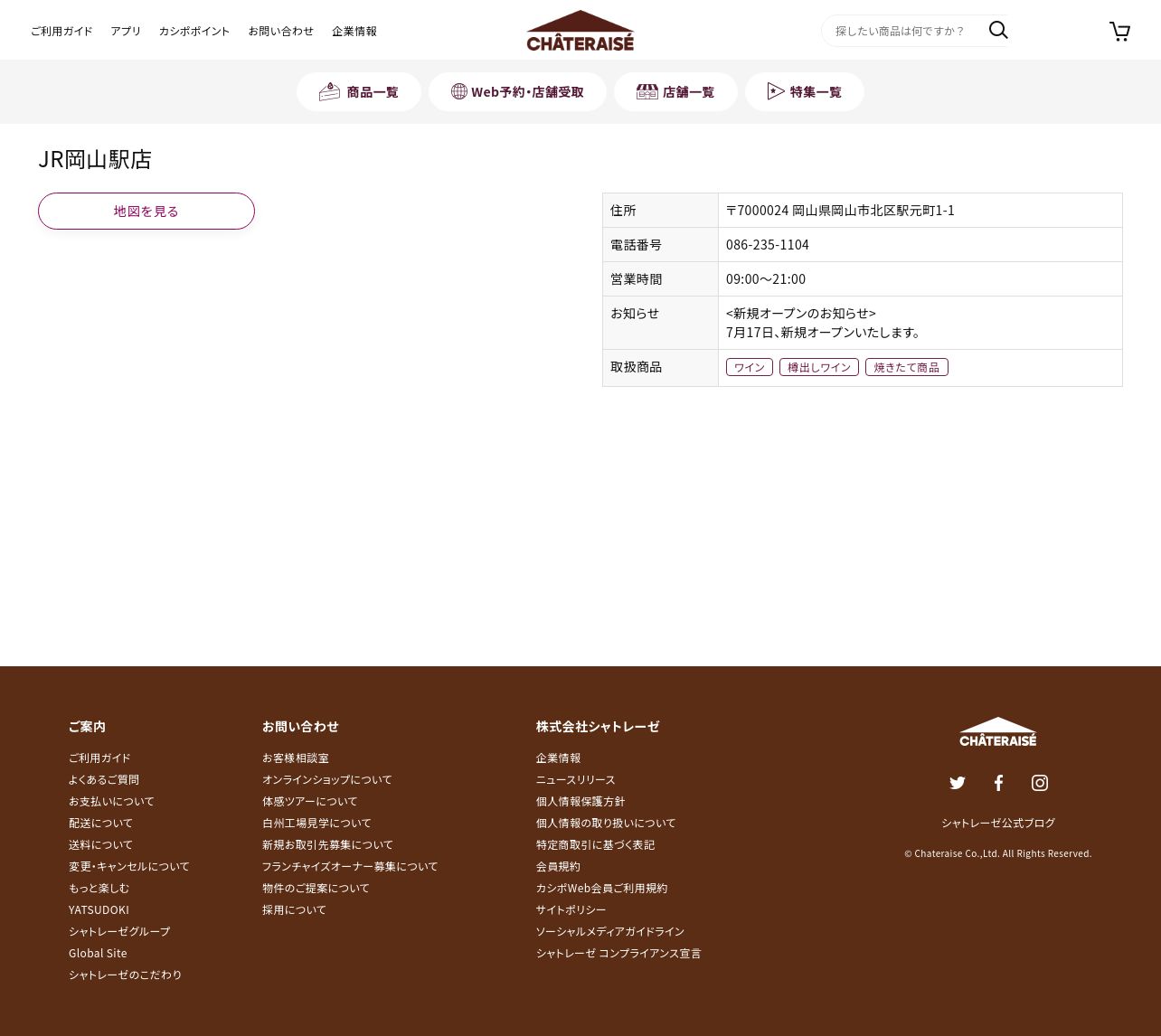Open footer link サイトポリシー
Image resolution: width=1161 pixels, height=1036 pixels.
(x=571, y=909)
